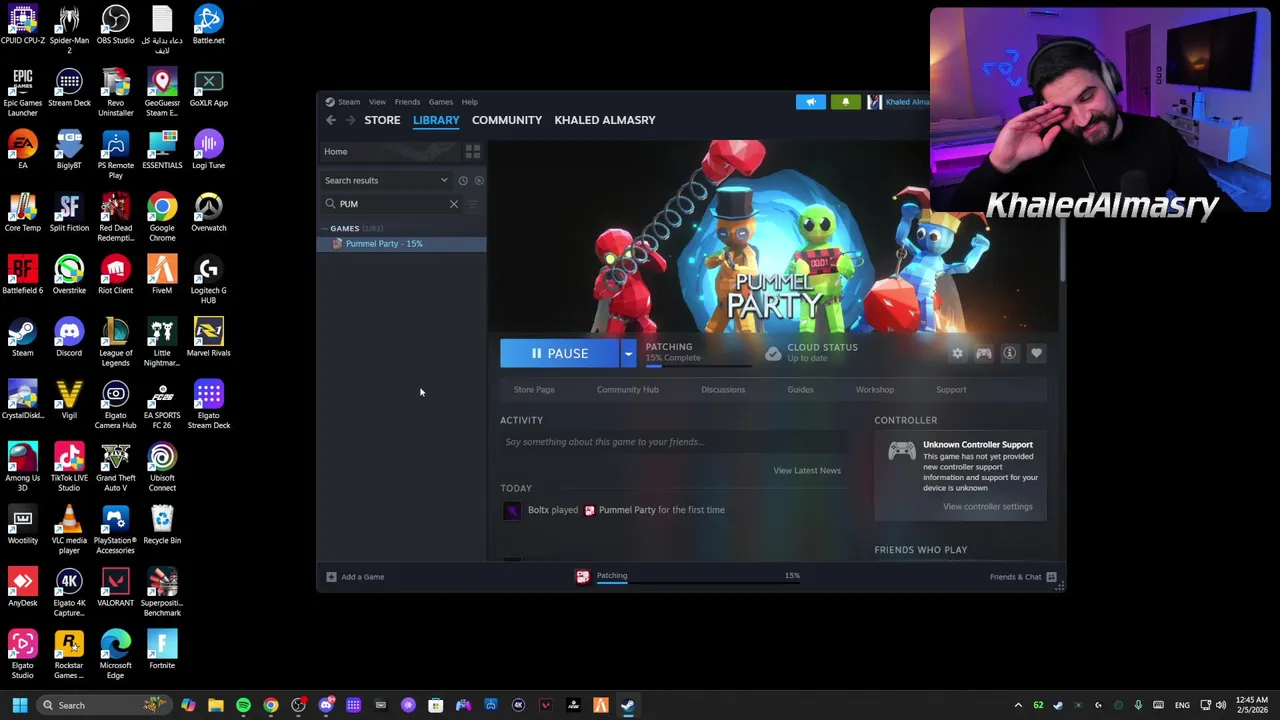Click Add a Game plus icon

pyautogui.click(x=331, y=577)
